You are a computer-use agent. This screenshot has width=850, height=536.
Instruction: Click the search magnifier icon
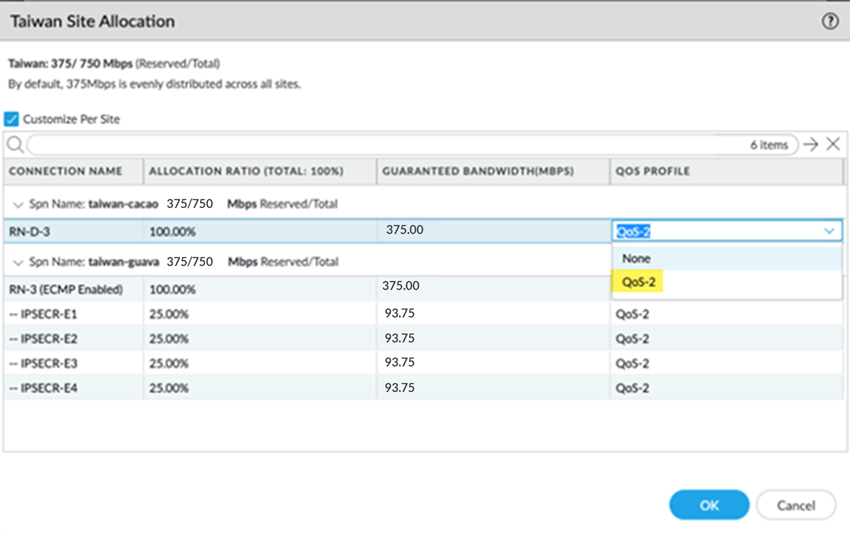tap(15, 145)
